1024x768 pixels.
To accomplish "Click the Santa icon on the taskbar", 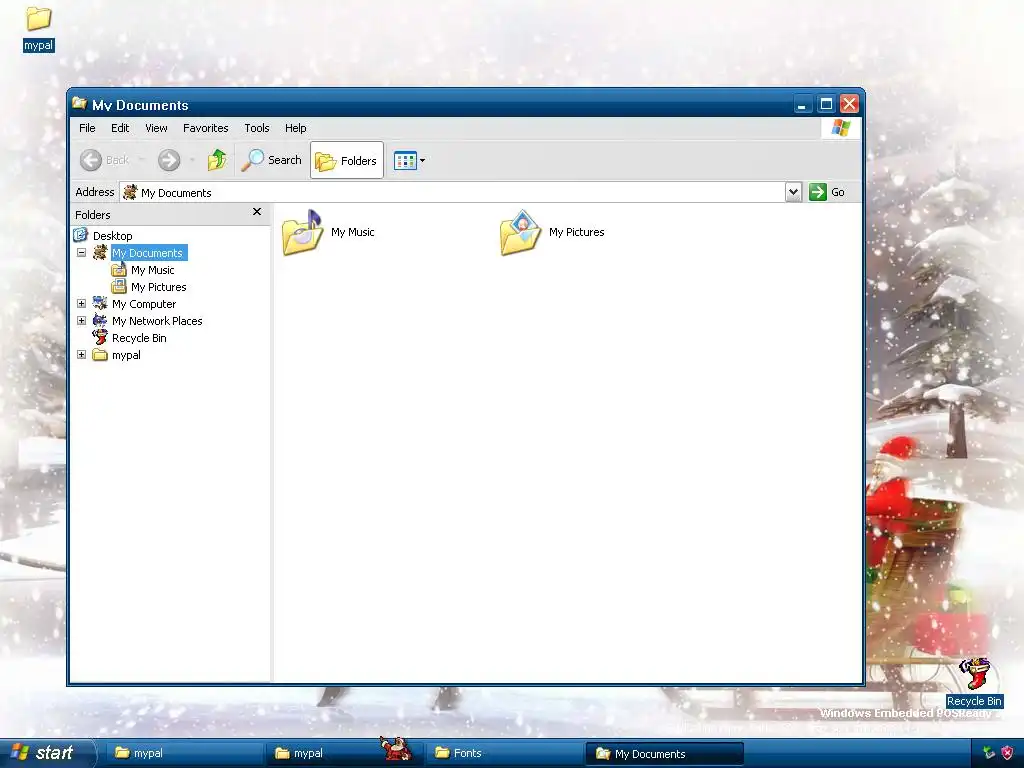I will 397,748.
